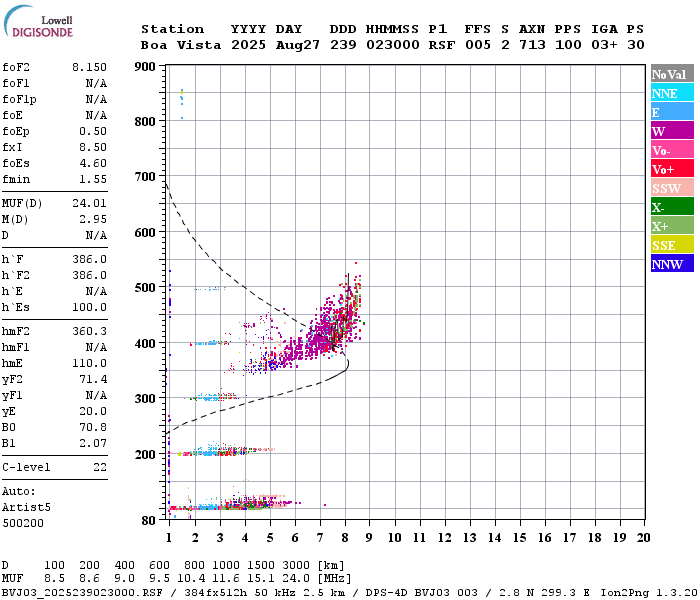This screenshot has width=700, height=600.
Task: Select the SSW salmon legend swatch
Action: pyautogui.click(x=672, y=188)
